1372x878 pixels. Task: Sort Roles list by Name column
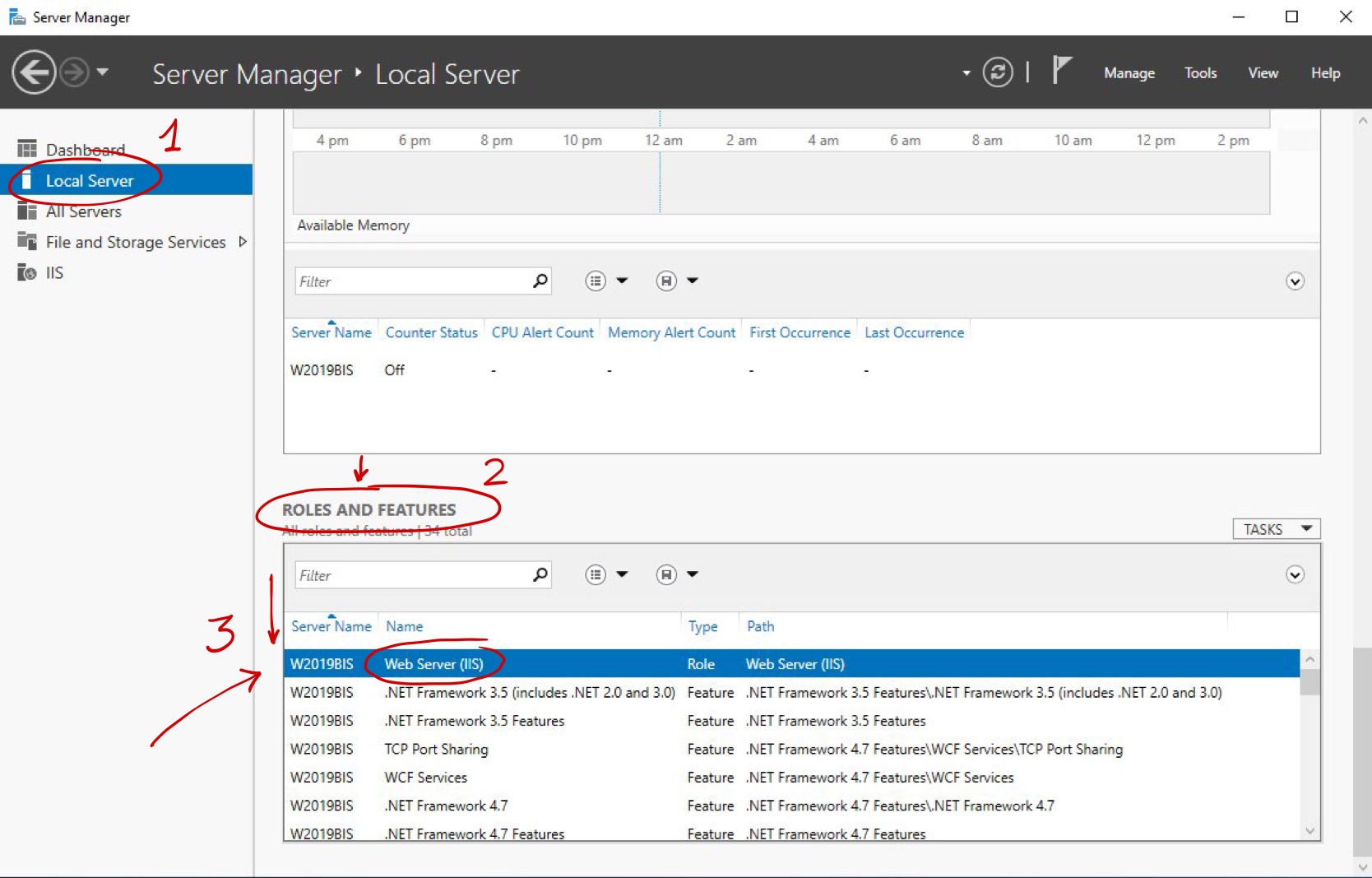pyautogui.click(x=405, y=626)
